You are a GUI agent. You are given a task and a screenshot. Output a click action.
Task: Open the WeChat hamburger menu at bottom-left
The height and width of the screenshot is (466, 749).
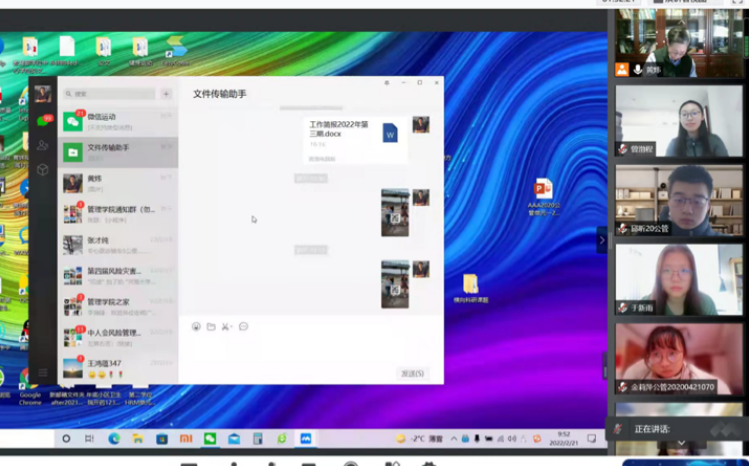43,372
